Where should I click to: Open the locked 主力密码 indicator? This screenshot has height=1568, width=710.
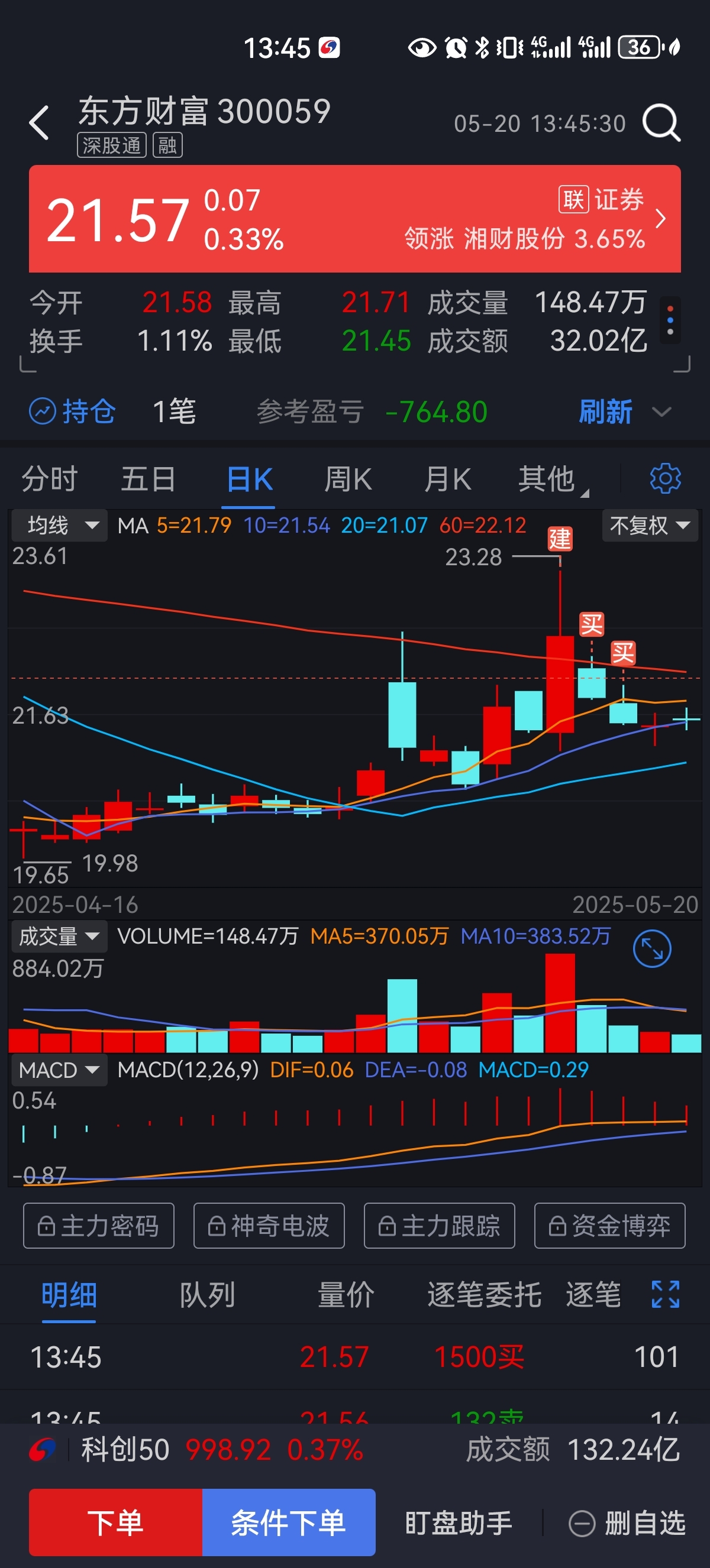click(99, 1225)
